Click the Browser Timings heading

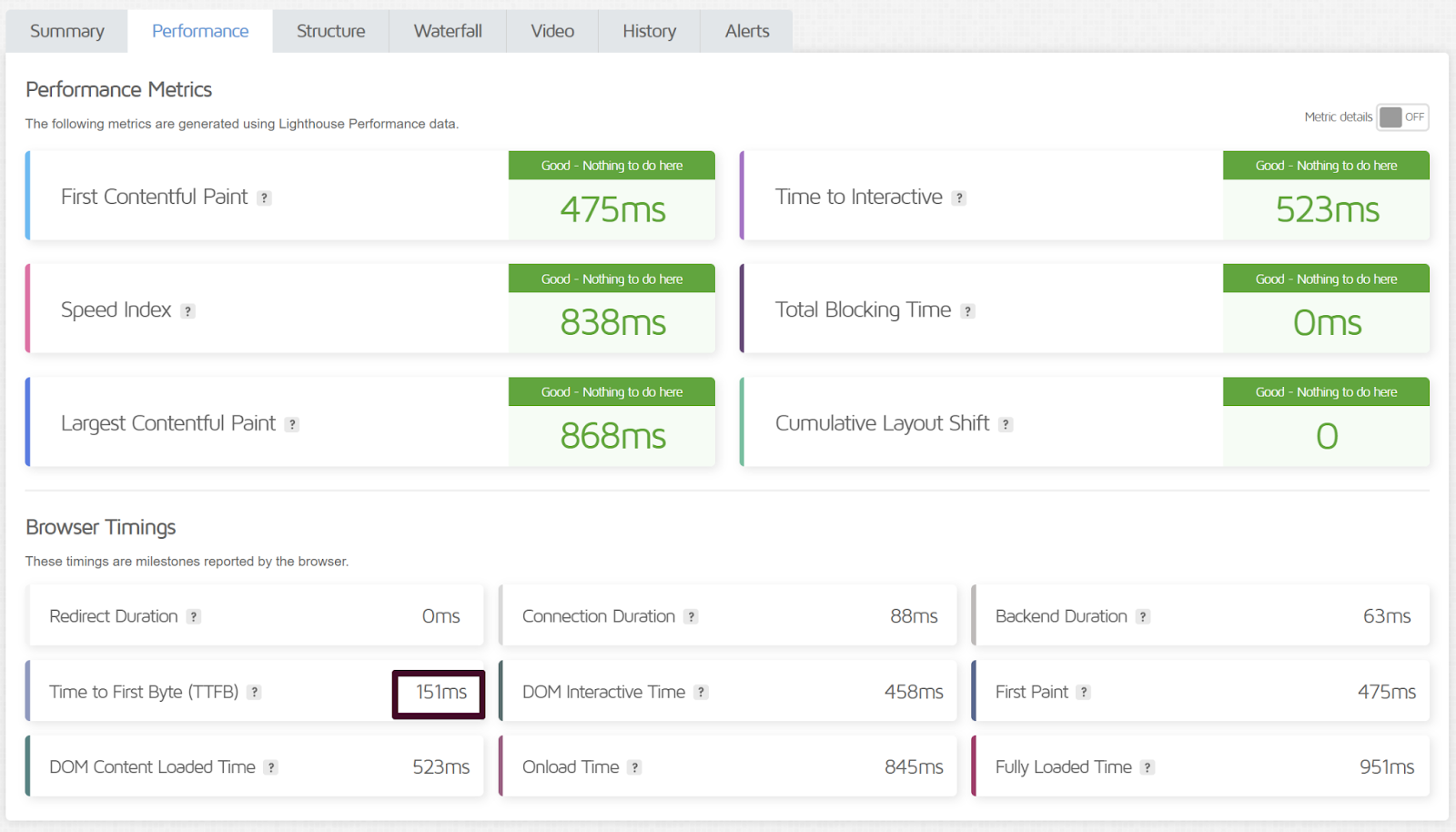click(x=100, y=527)
